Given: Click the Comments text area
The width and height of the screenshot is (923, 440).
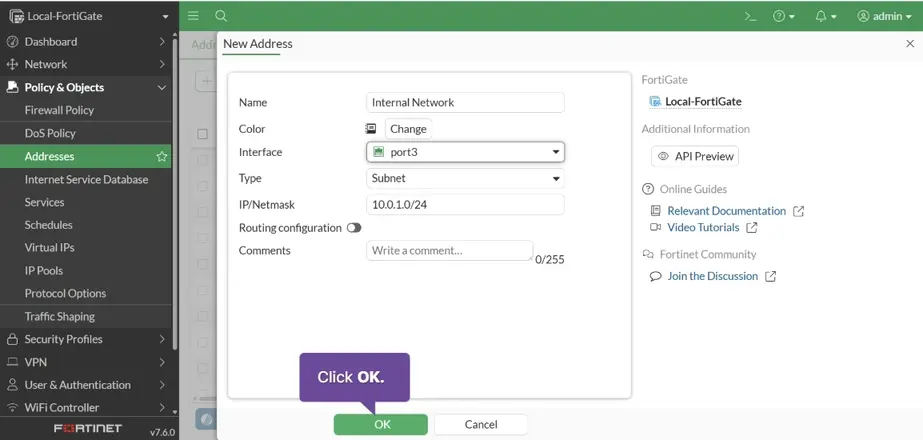Looking at the screenshot, I should [x=450, y=250].
